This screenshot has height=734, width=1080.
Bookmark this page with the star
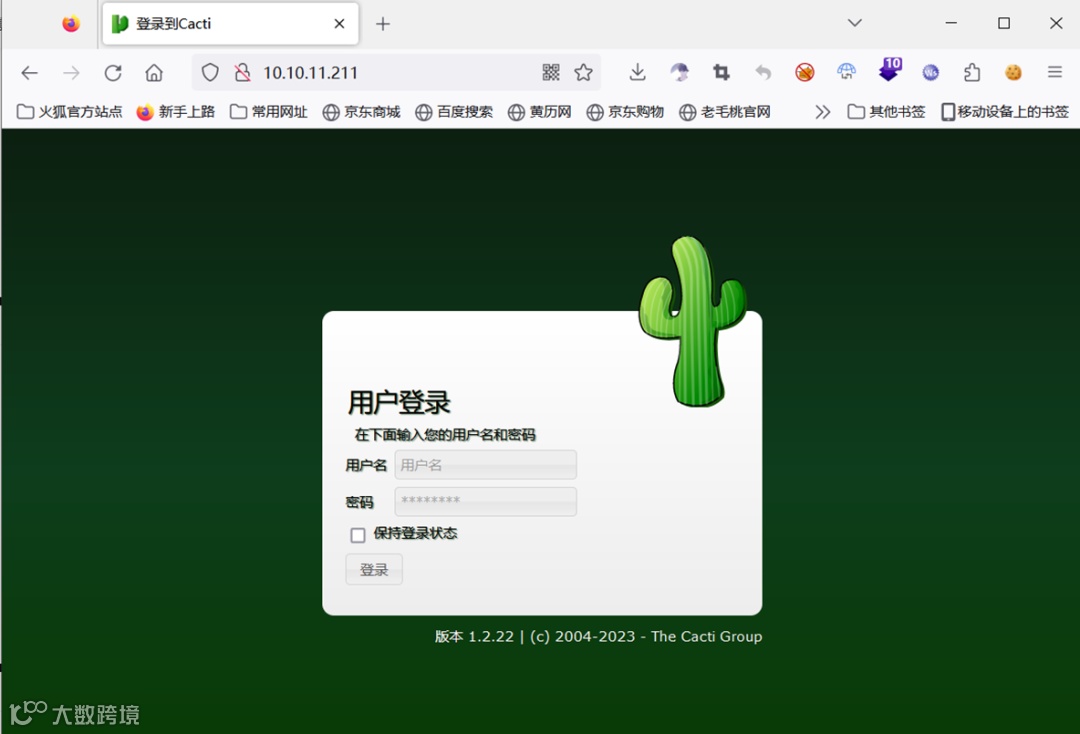coord(583,72)
